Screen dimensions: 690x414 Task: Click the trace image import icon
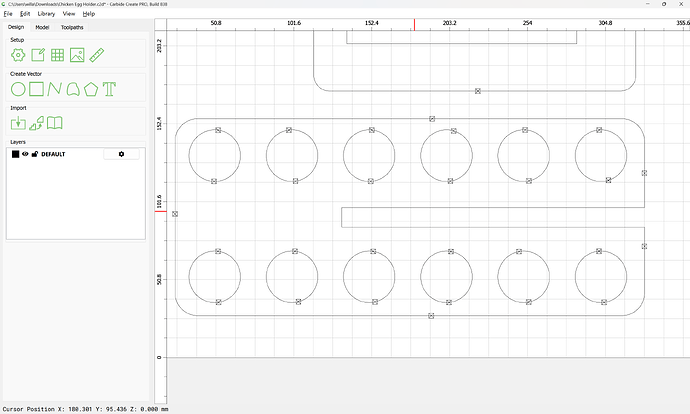coord(36,123)
